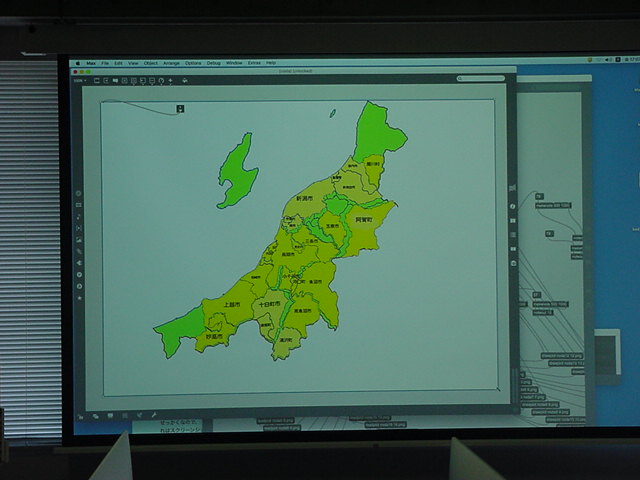640x480 pixels.
Task: Open the Window menu
Action: coord(234,63)
